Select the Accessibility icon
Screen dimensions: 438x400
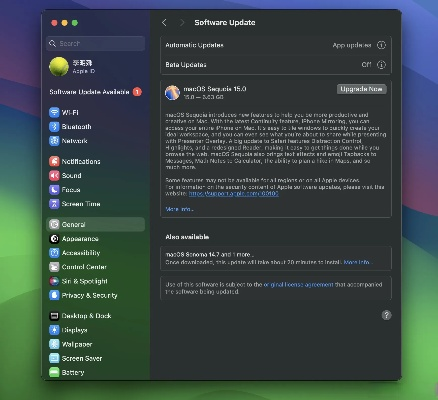(54, 253)
